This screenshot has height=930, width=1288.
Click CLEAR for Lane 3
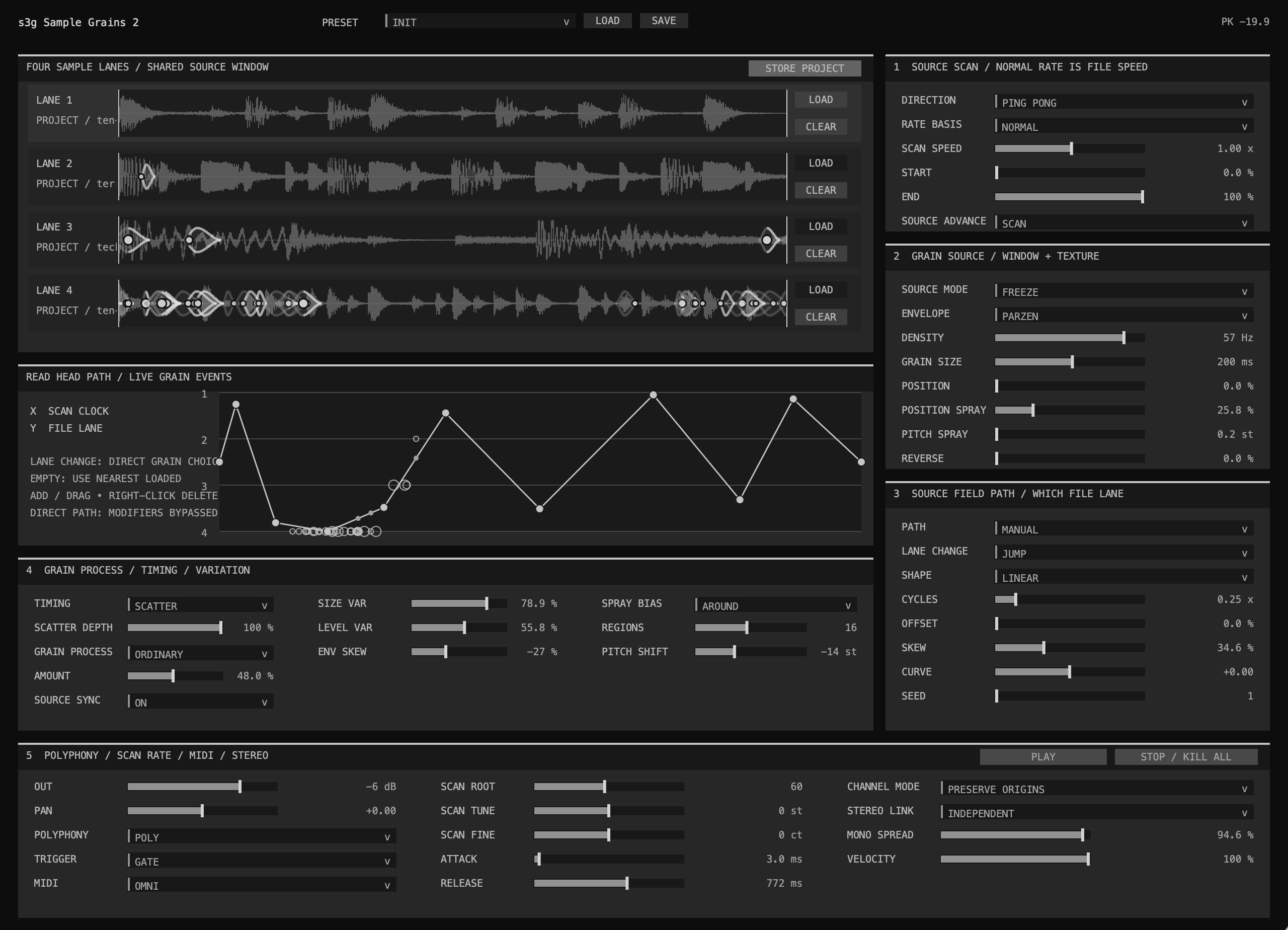(821, 253)
